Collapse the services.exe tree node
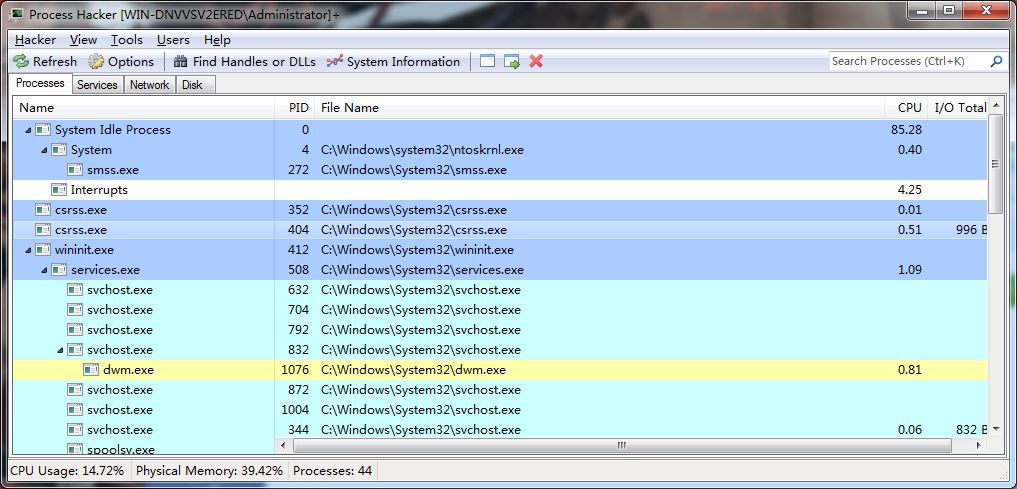 44,270
